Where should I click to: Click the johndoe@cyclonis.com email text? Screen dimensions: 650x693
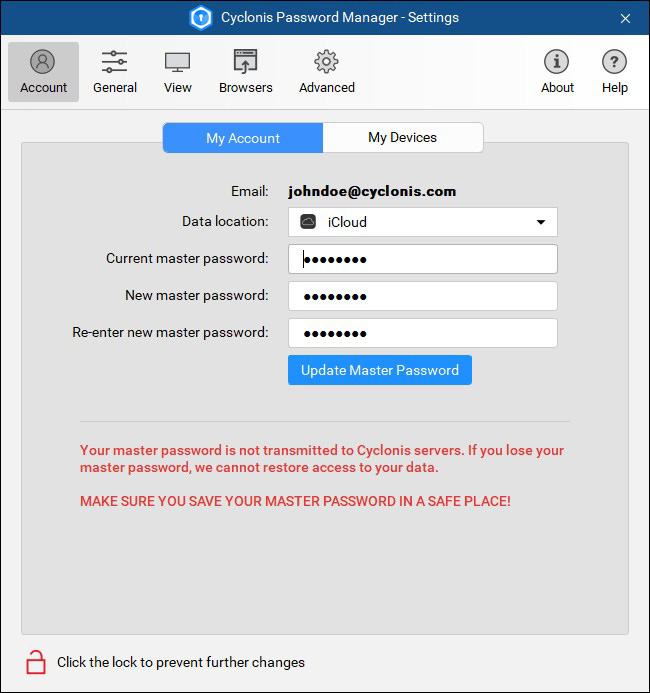click(x=372, y=191)
